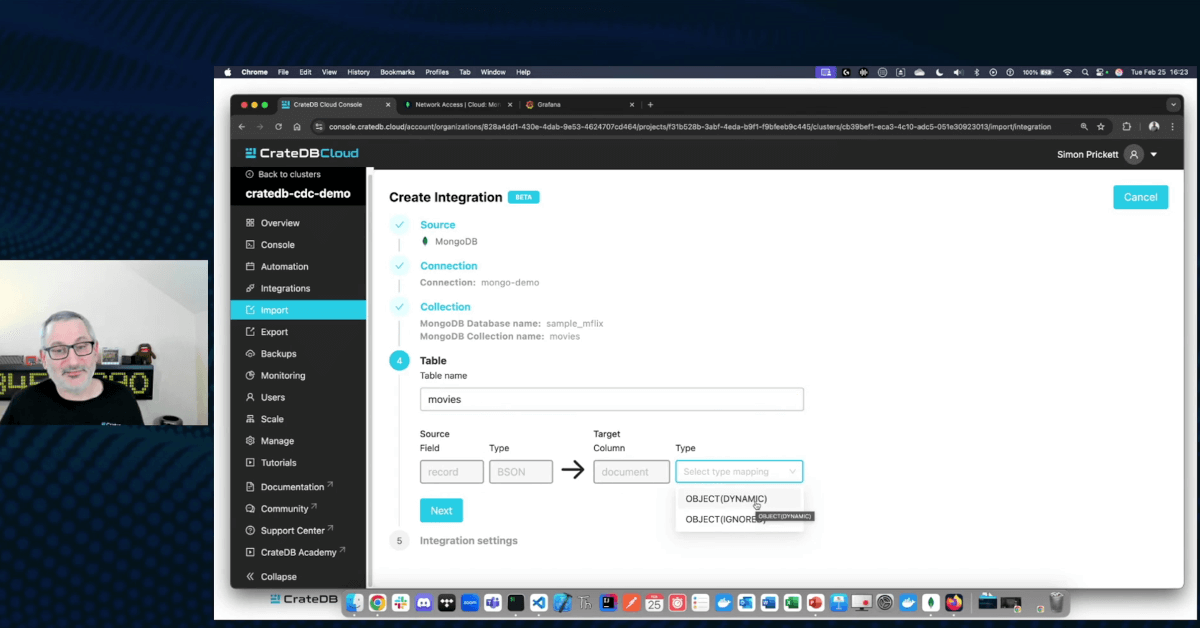Cancel the integration creation
This screenshot has height=628, width=1200.
[x=1140, y=197]
